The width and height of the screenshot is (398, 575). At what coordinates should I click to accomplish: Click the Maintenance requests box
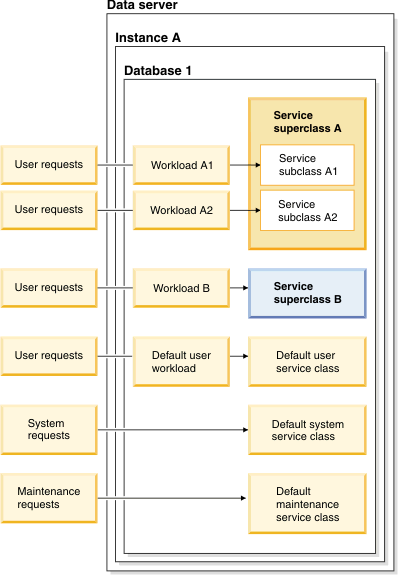point(49,498)
